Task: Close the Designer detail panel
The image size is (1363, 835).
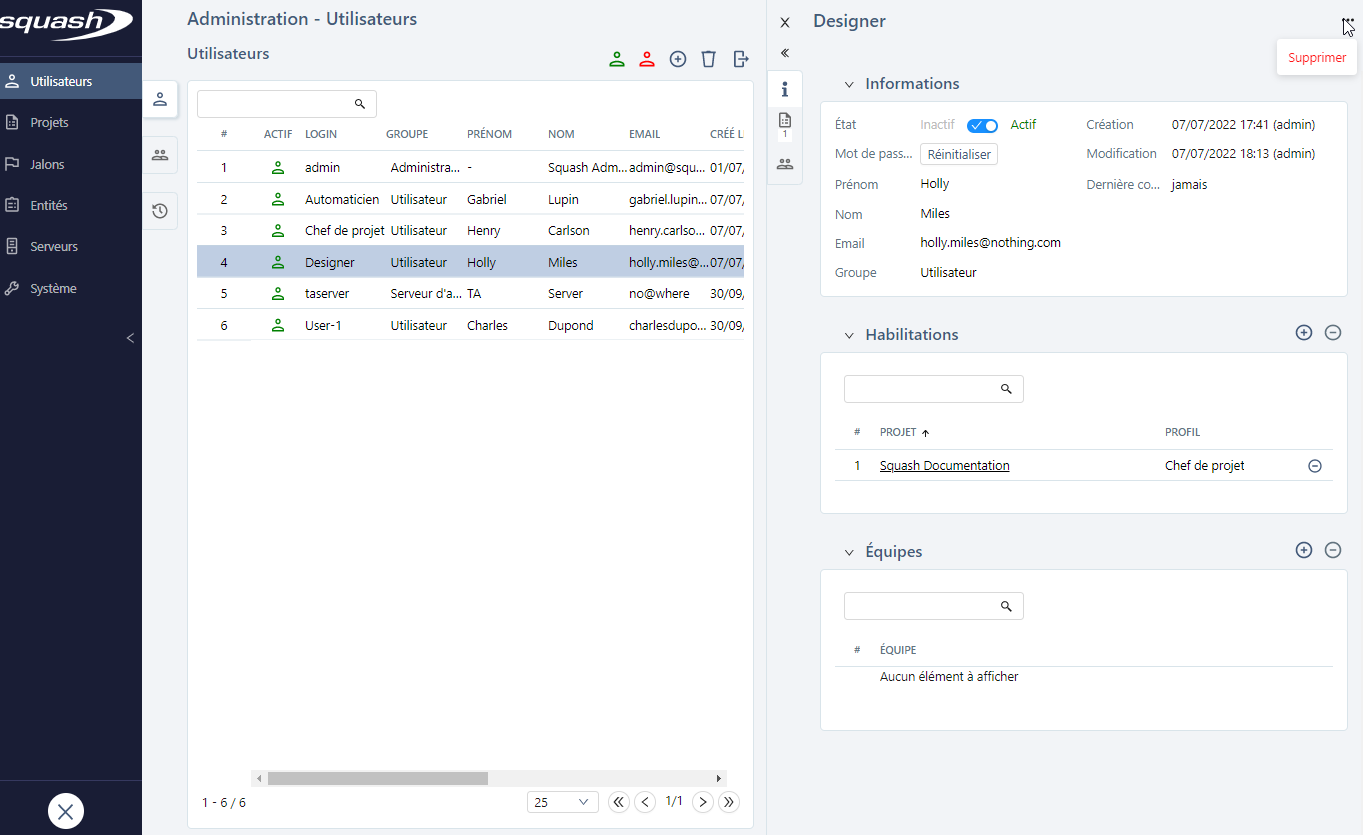Action: coord(785,22)
